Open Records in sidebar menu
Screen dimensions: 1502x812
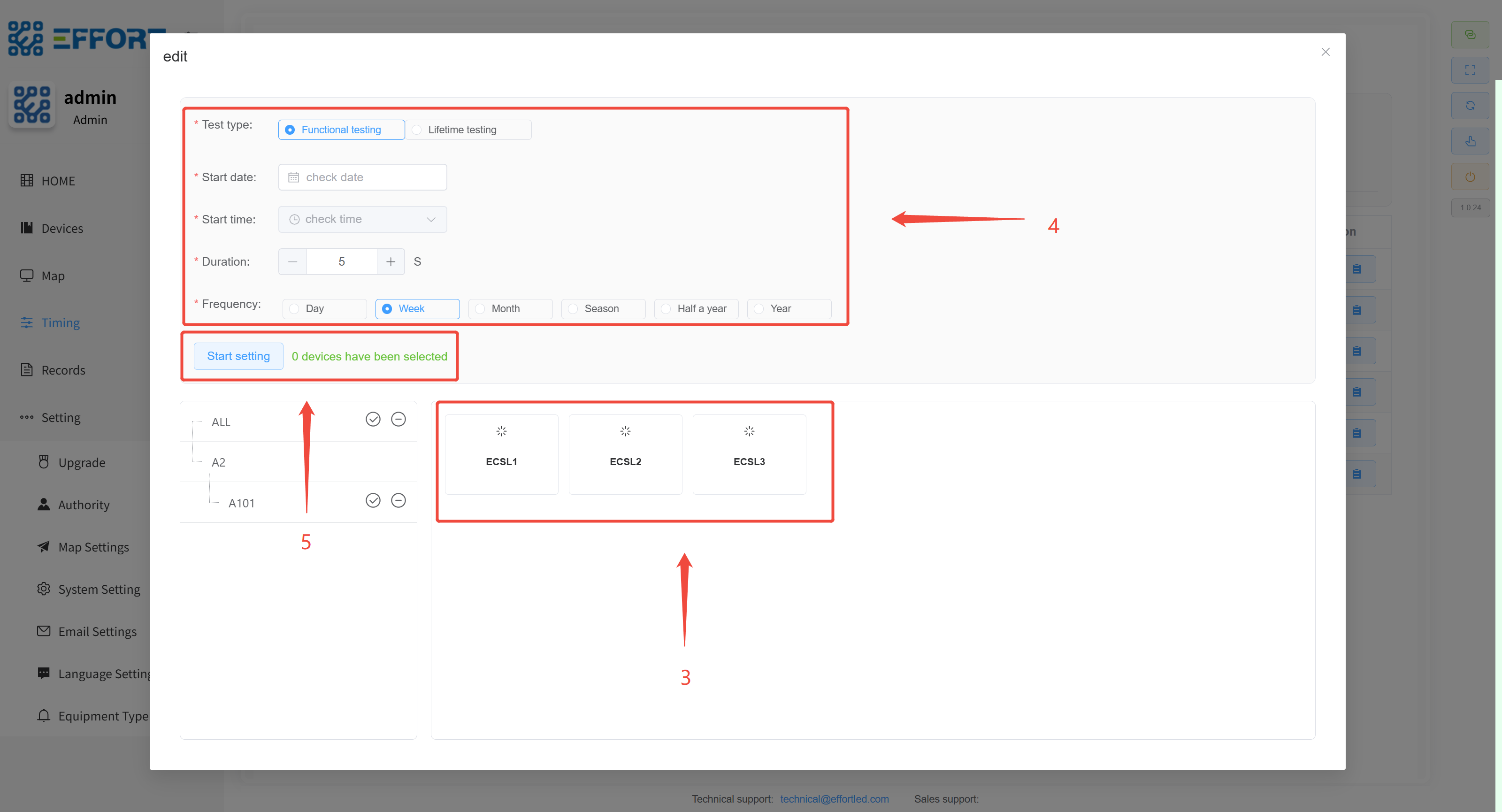click(x=63, y=370)
